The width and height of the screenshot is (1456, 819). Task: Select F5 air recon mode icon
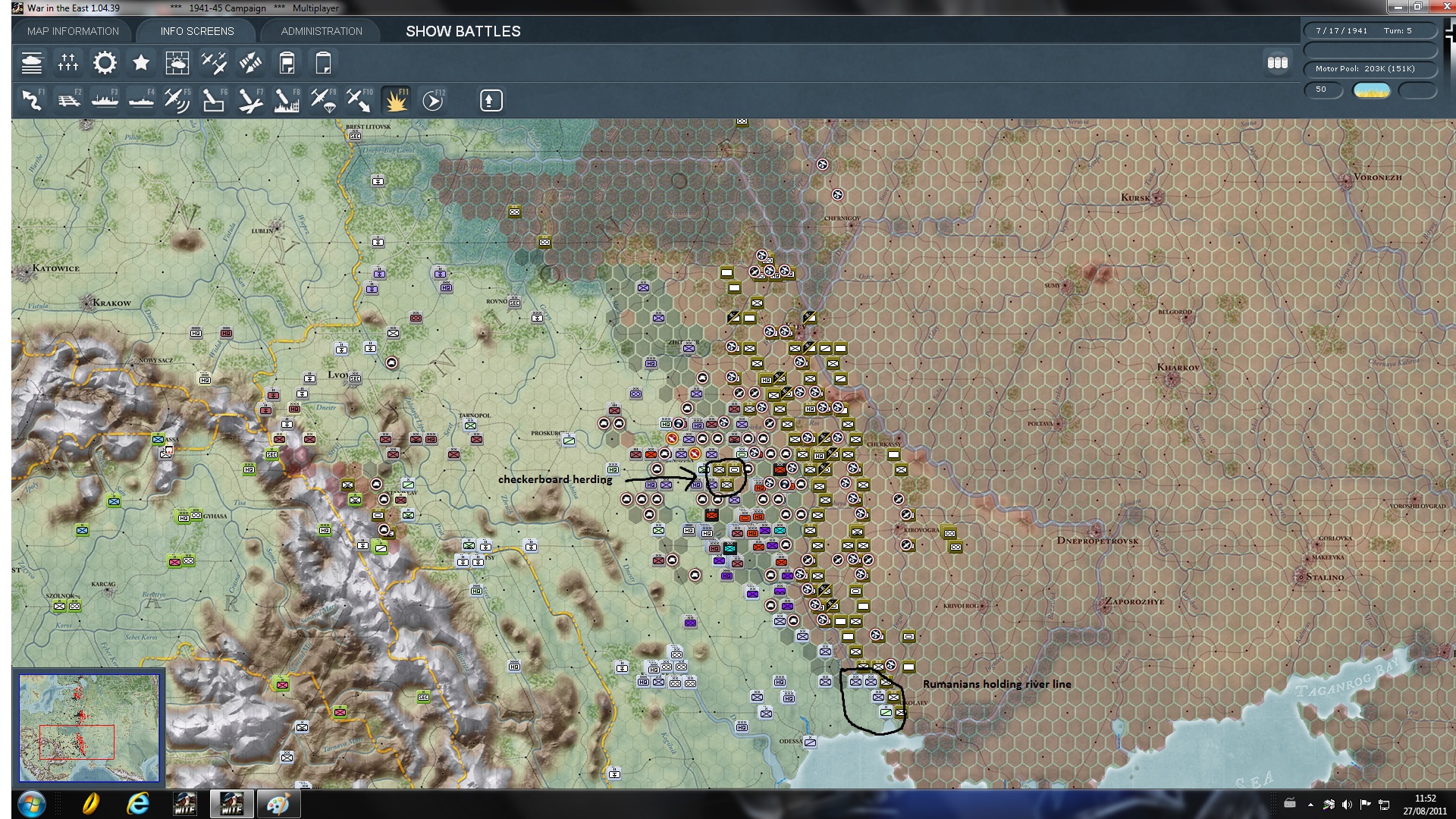point(177,100)
